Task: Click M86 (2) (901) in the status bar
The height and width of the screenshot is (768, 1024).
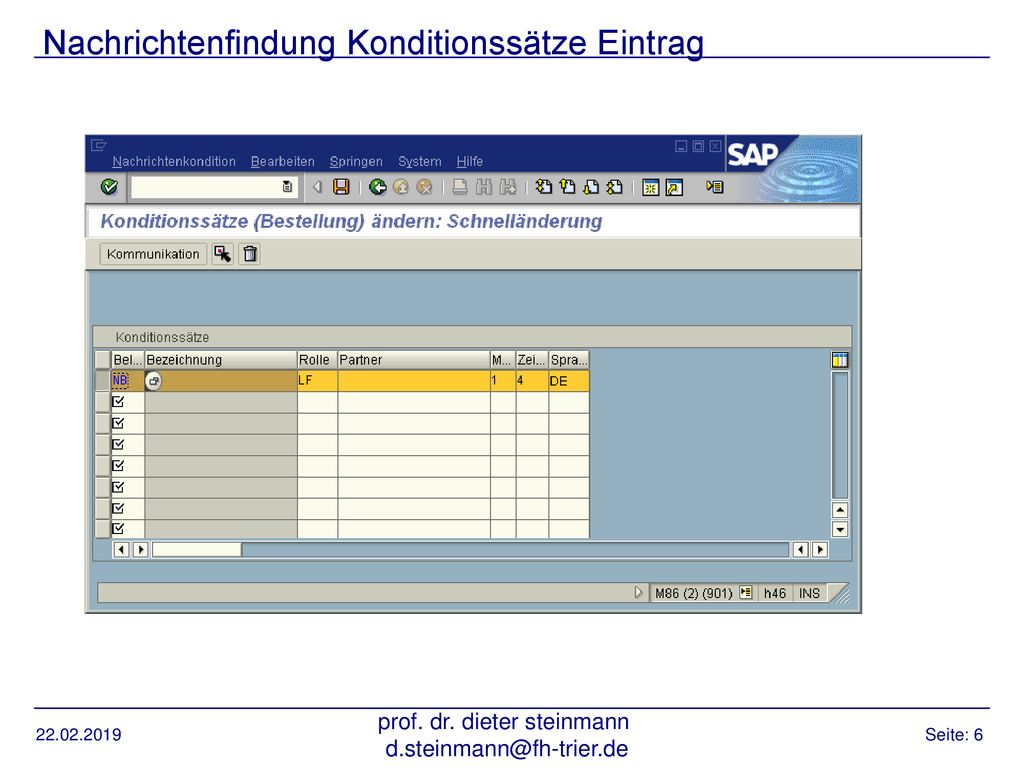Action: tap(694, 593)
